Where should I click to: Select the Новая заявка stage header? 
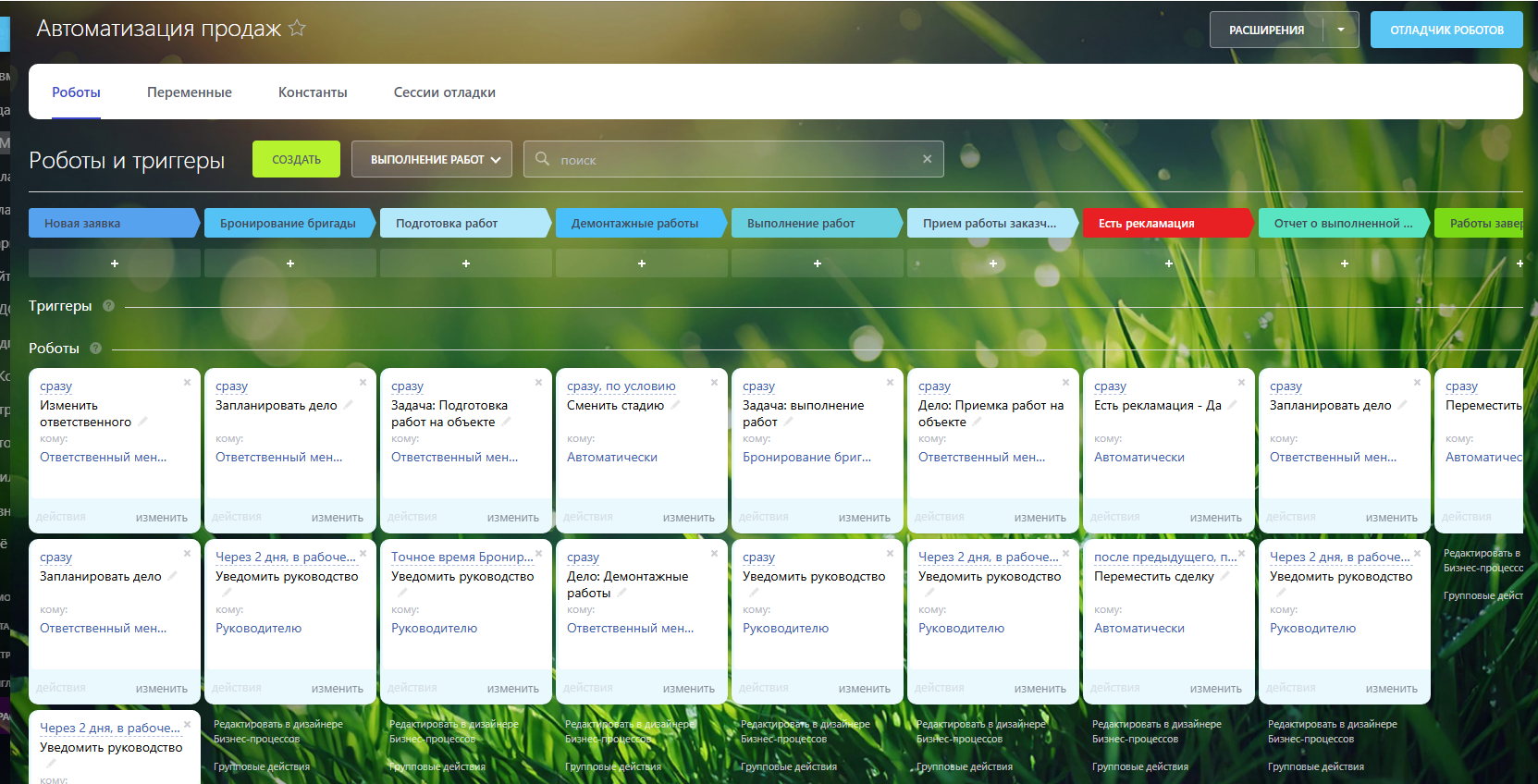point(115,223)
